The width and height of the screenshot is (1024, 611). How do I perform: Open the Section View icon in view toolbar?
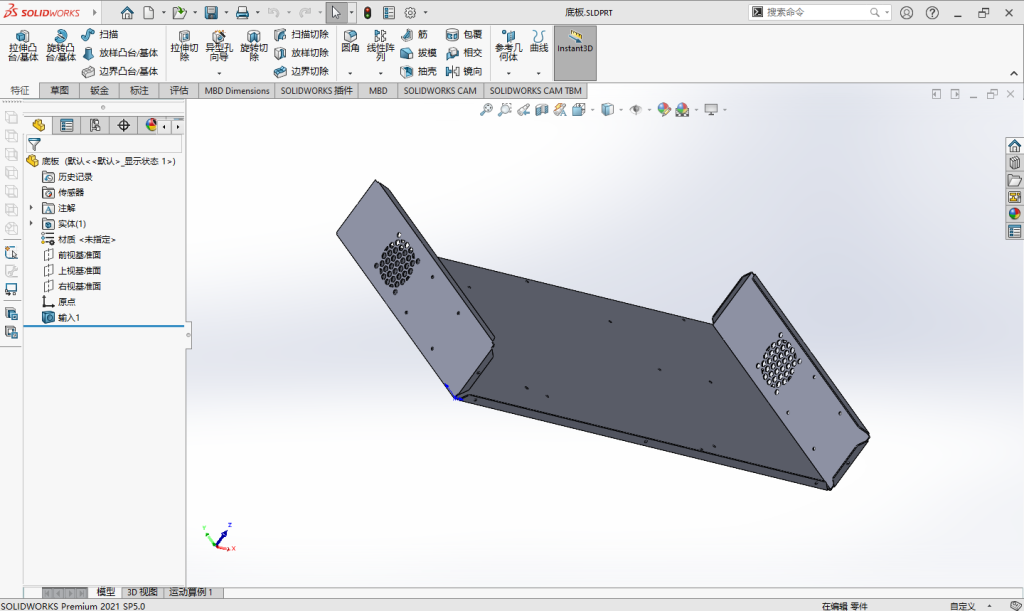tap(542, 109)
